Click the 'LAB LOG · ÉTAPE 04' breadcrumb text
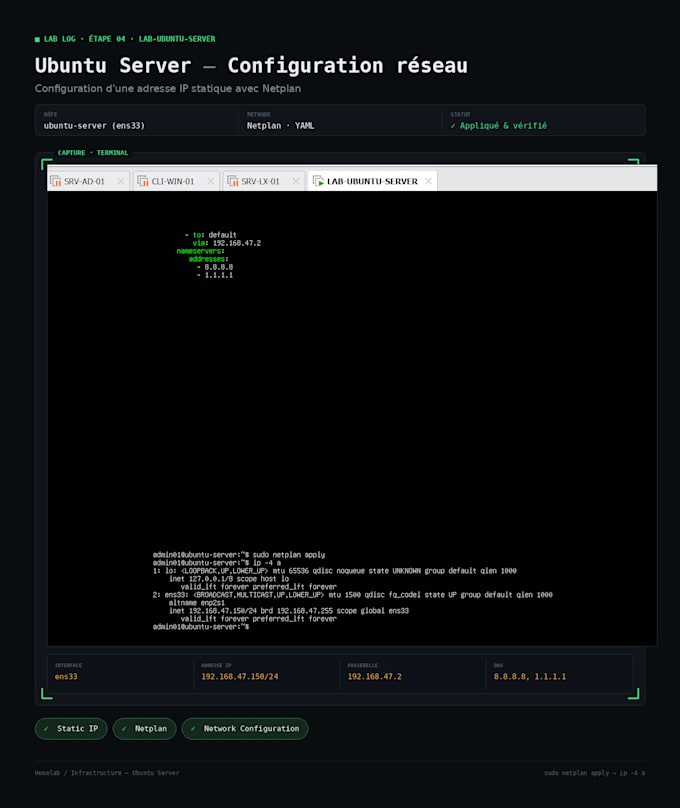This screenshot has height=808, width=680. 84,39
